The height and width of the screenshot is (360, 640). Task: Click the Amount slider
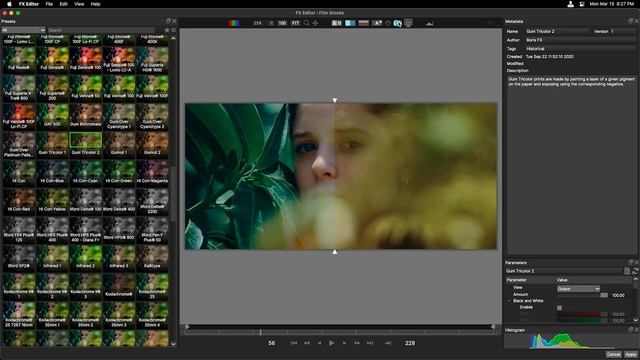point(582,295)
